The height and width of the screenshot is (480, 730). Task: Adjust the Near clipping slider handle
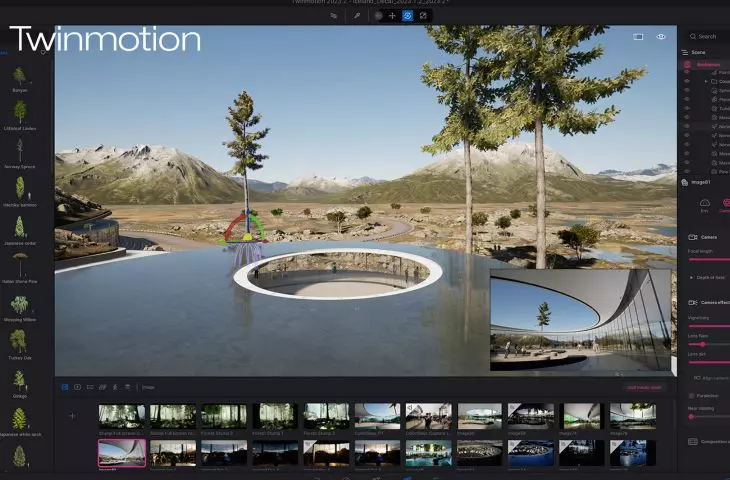pyautogui.click(x=691, y=417)
